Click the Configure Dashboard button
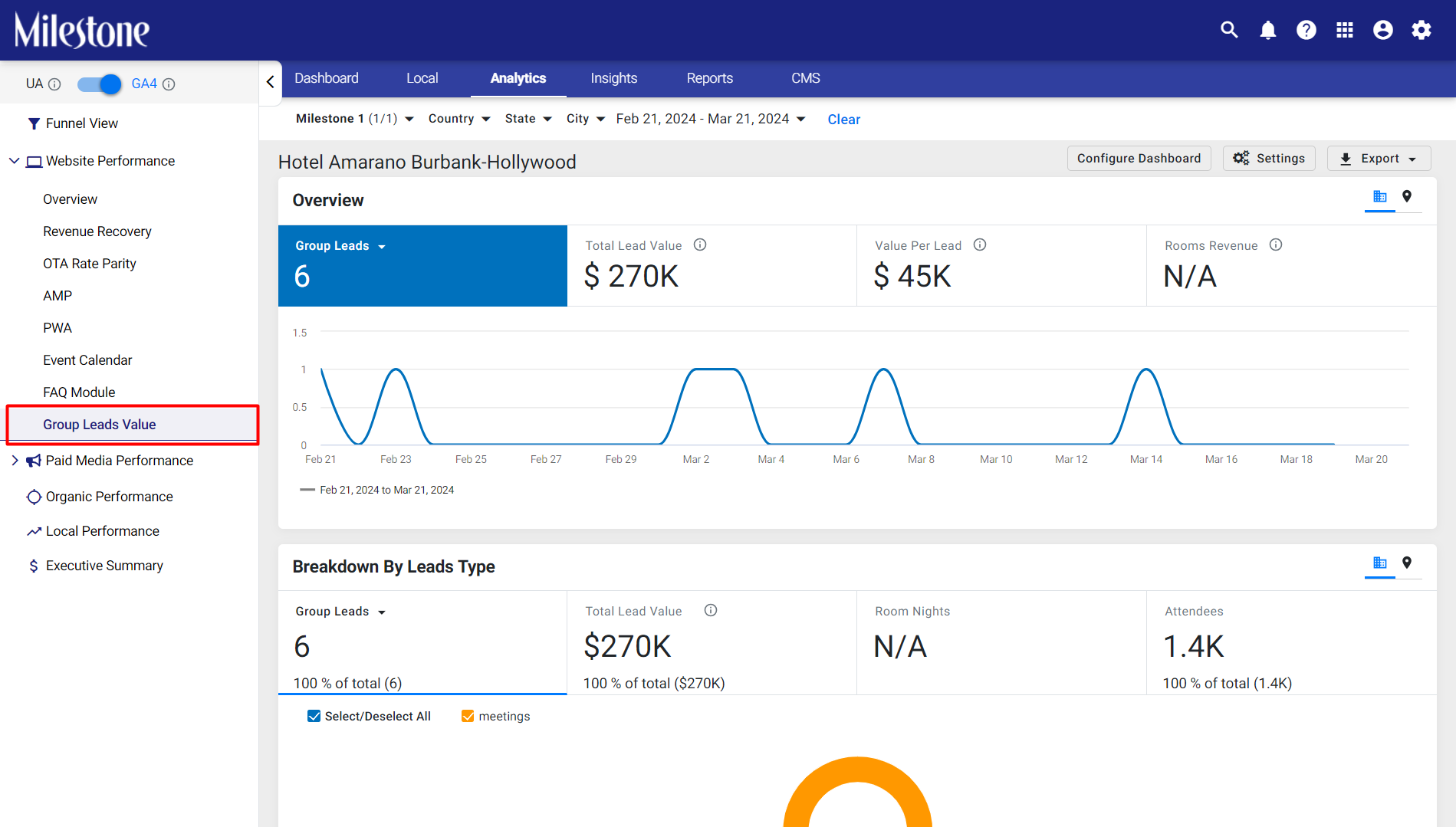Viewport: 1456px width, 827px height. (1139, 159)
